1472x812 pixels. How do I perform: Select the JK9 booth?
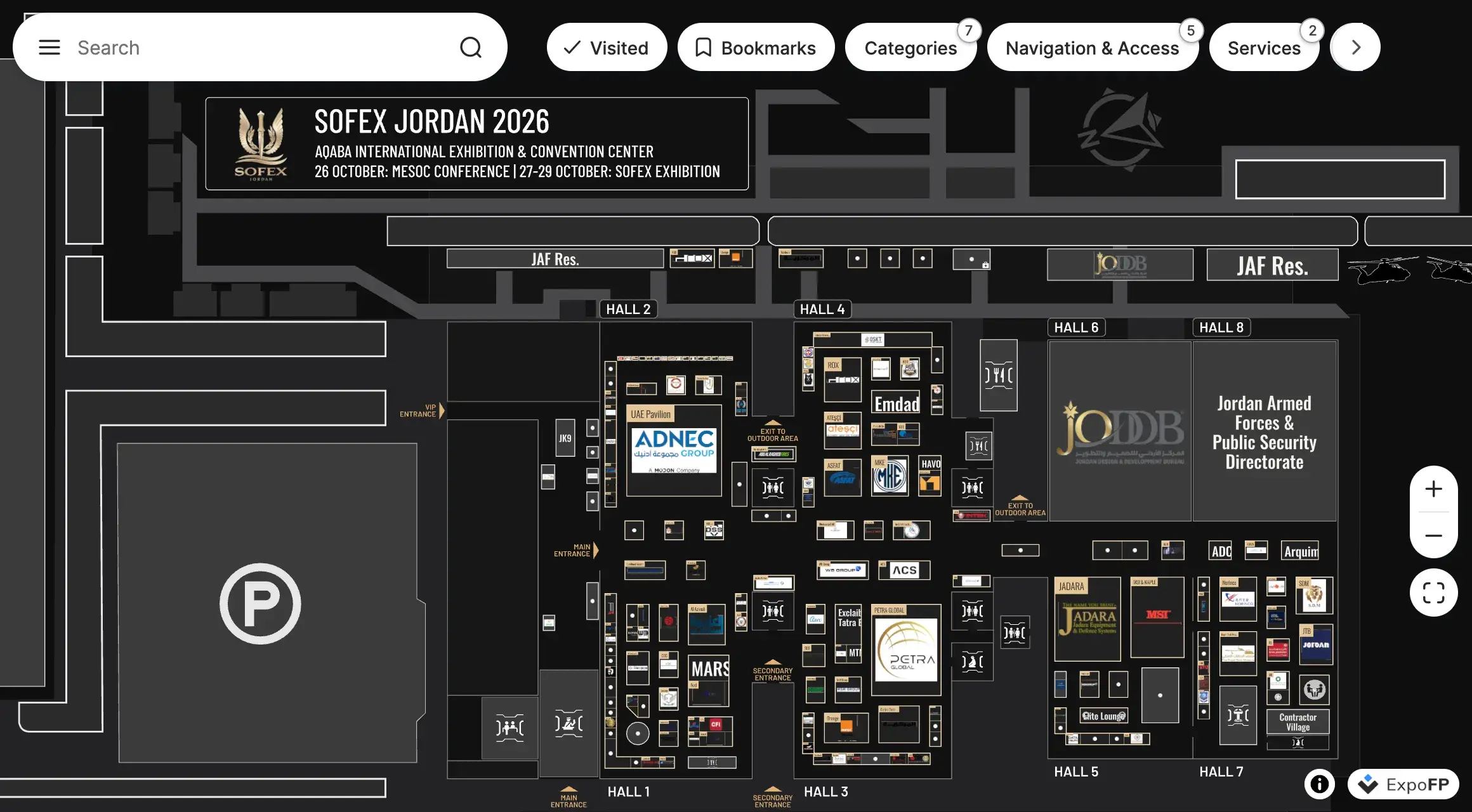point(565,438)
